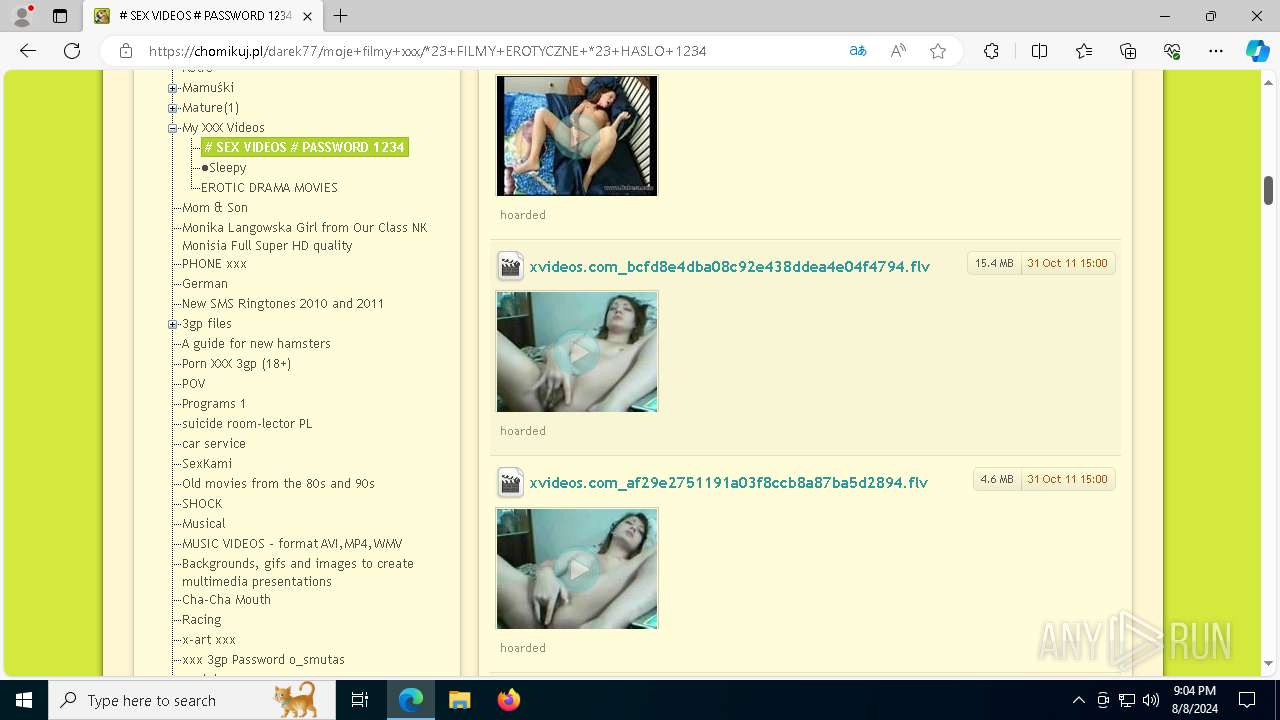Open the Racing folder
The width and height of the screenshot is (1280, 720).
click(202, 619)
